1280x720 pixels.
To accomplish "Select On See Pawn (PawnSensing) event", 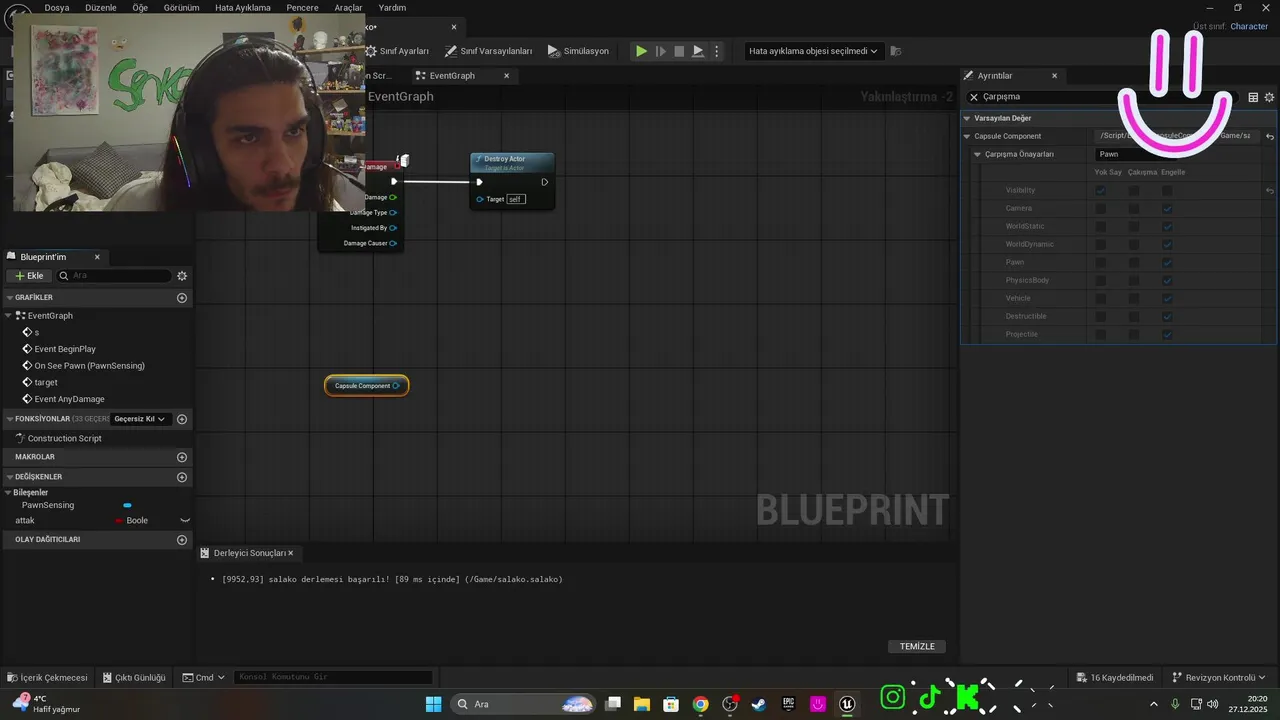I will [89, 366].
